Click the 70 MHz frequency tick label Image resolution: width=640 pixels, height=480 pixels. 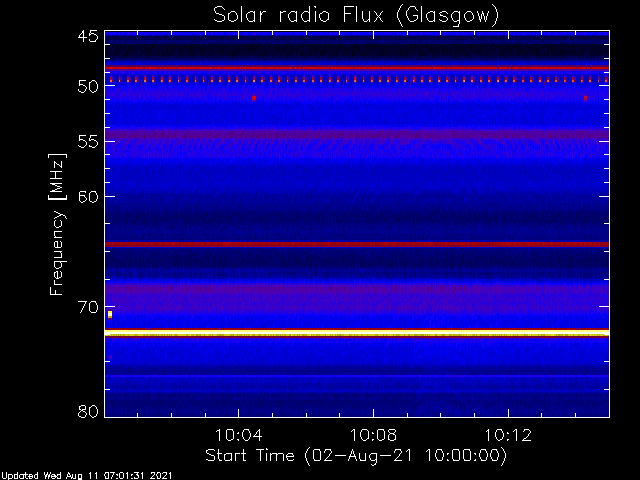click(x=88, y=307)
